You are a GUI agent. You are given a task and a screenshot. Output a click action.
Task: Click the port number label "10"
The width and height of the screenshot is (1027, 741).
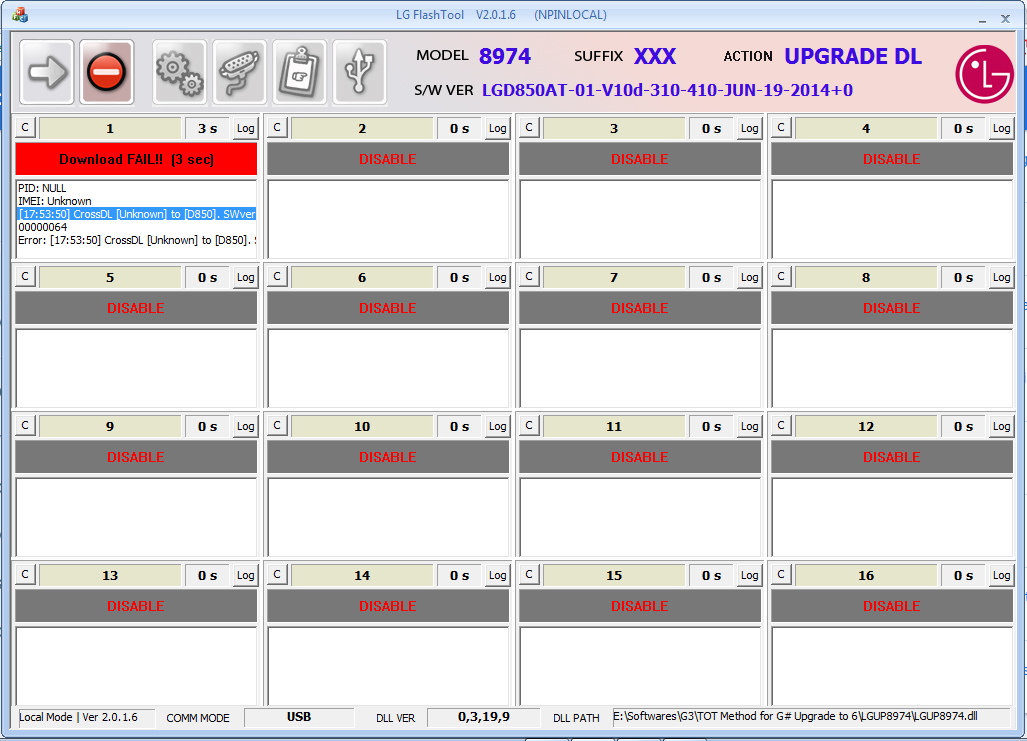(362, 427)
